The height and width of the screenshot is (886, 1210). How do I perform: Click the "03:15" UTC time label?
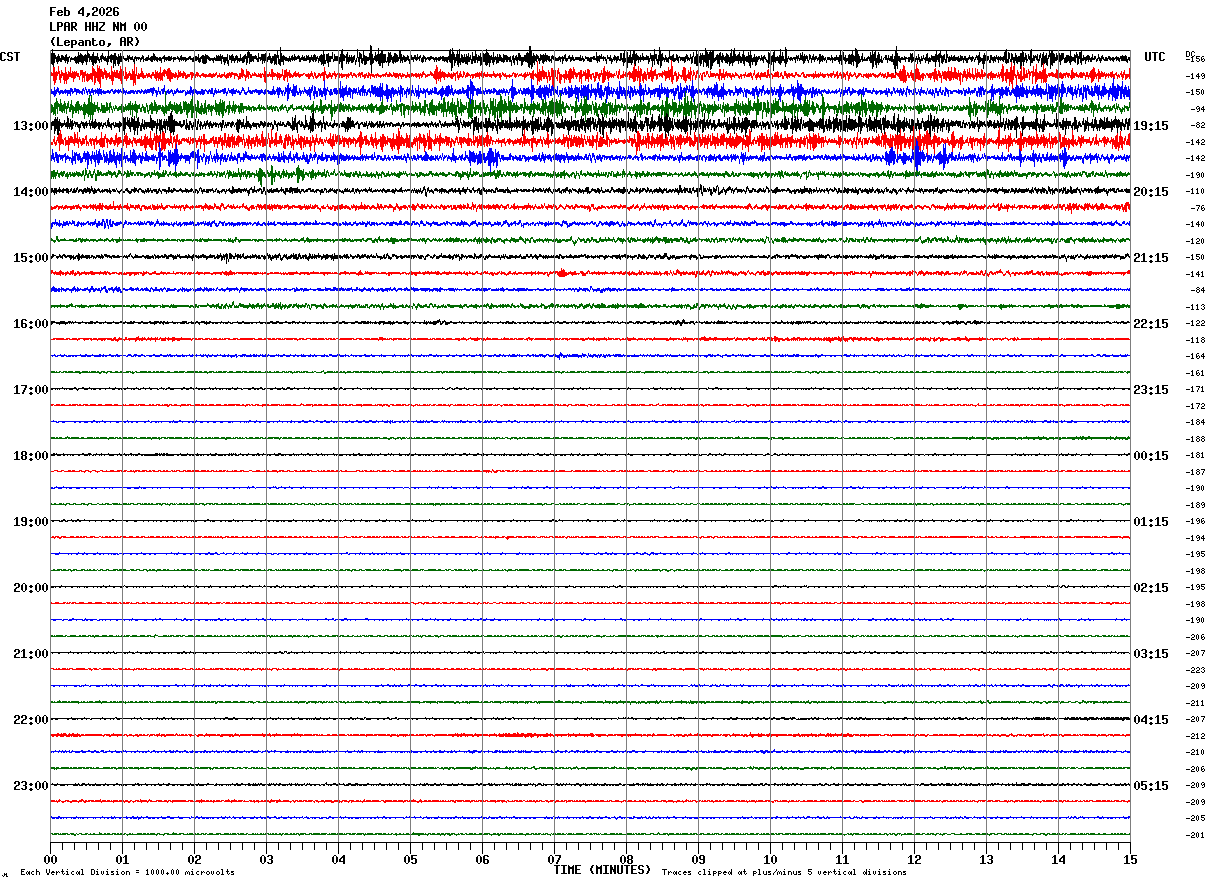click(1150, 654)
